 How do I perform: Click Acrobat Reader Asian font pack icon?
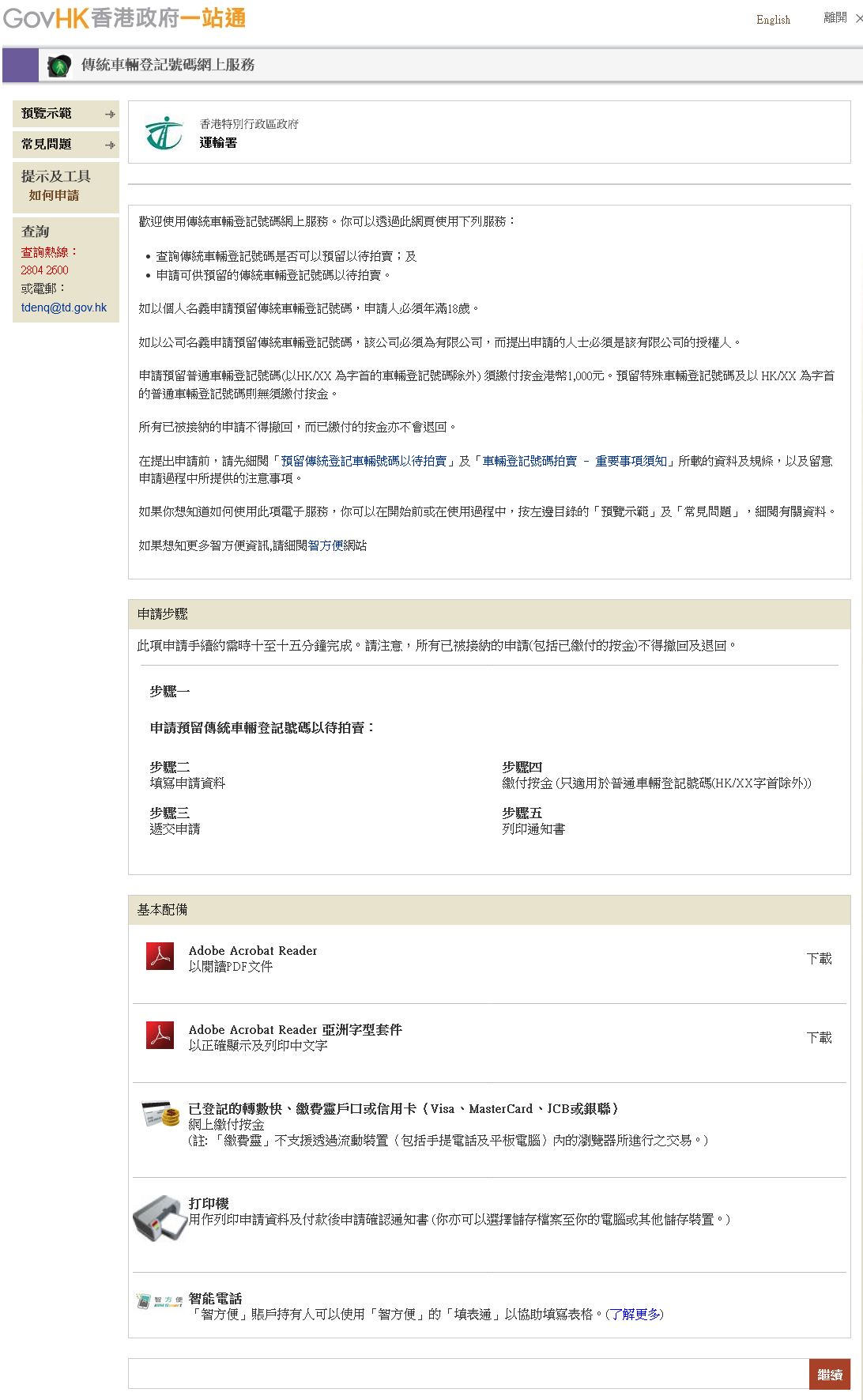pyautogui.click(x=160, y=1036)
